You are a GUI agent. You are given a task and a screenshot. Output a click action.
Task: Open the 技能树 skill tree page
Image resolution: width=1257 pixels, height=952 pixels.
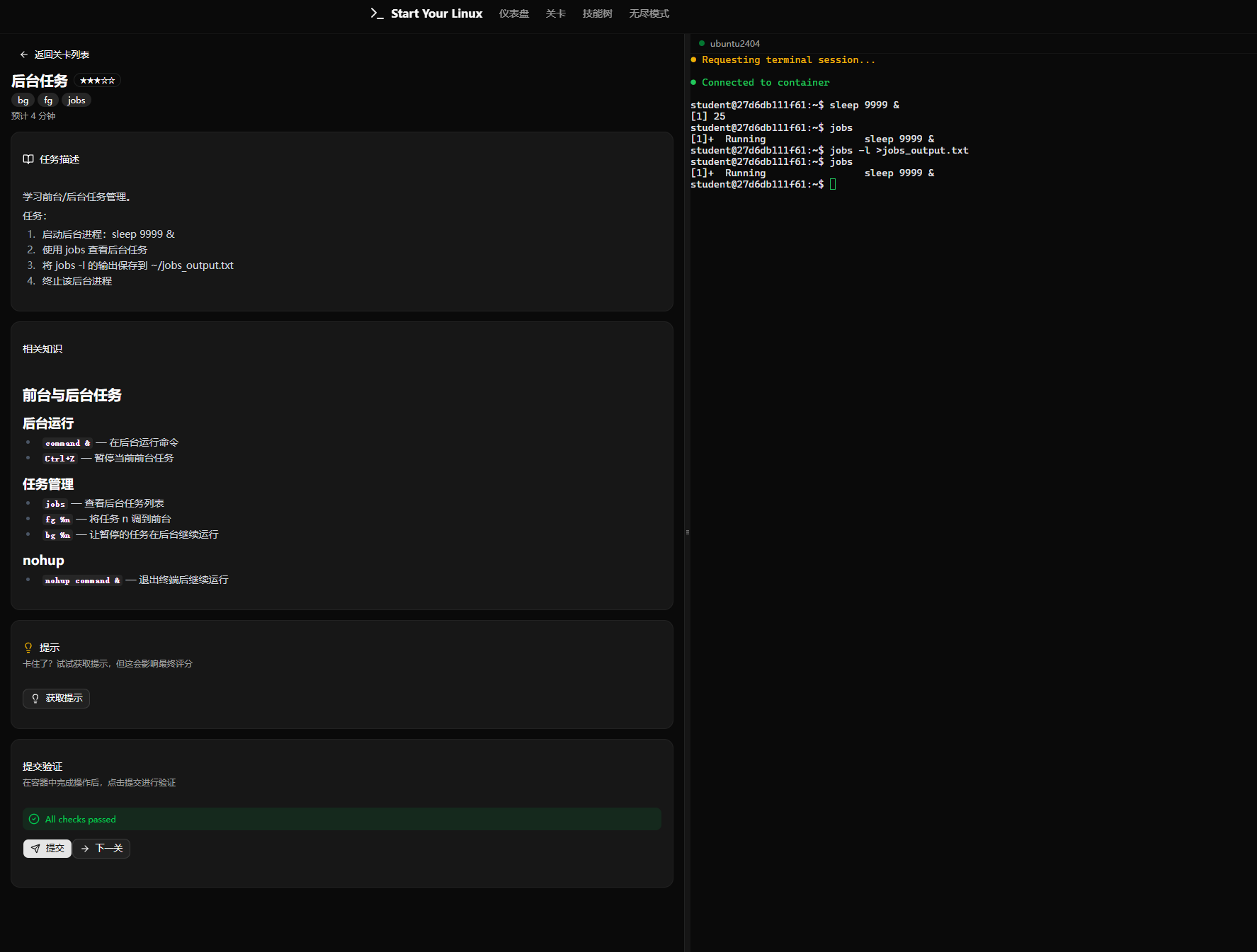tap(598, 13)
